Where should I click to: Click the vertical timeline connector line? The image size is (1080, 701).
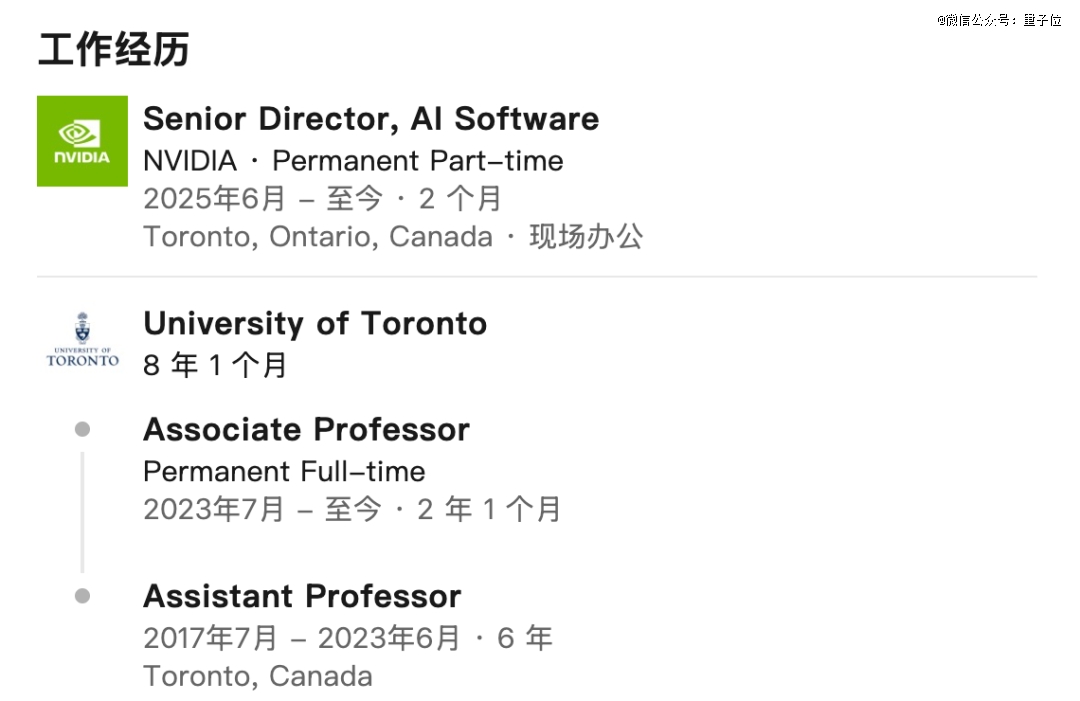coord(82,512)
